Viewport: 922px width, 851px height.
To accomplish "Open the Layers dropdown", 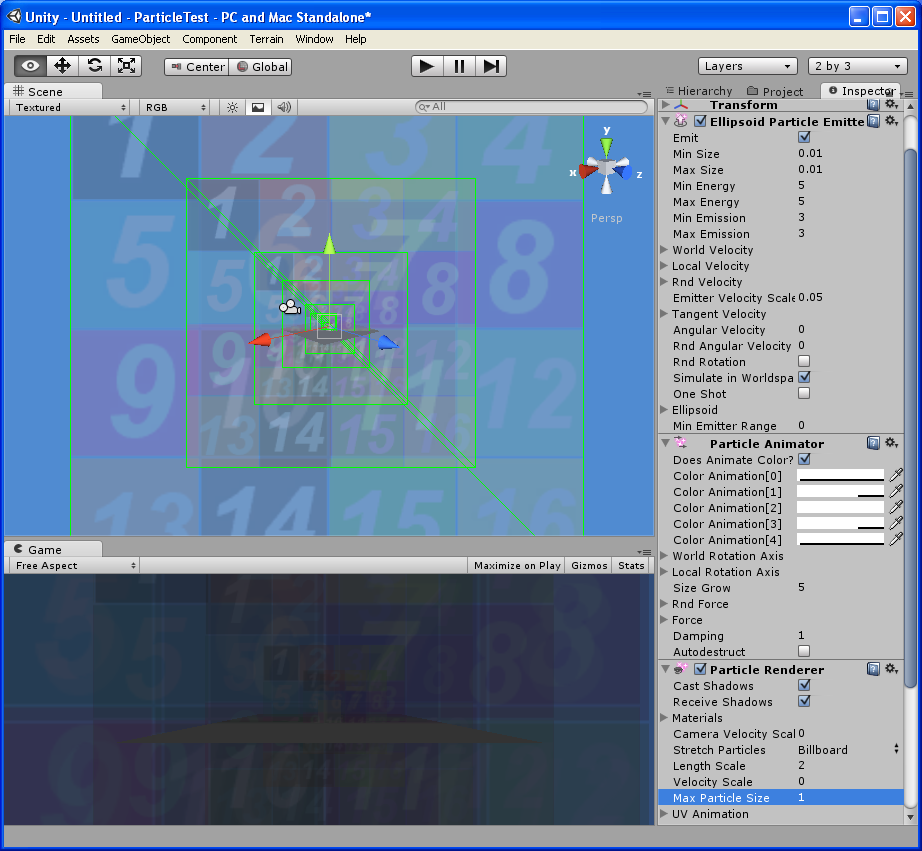I will [x=747, y=66].
